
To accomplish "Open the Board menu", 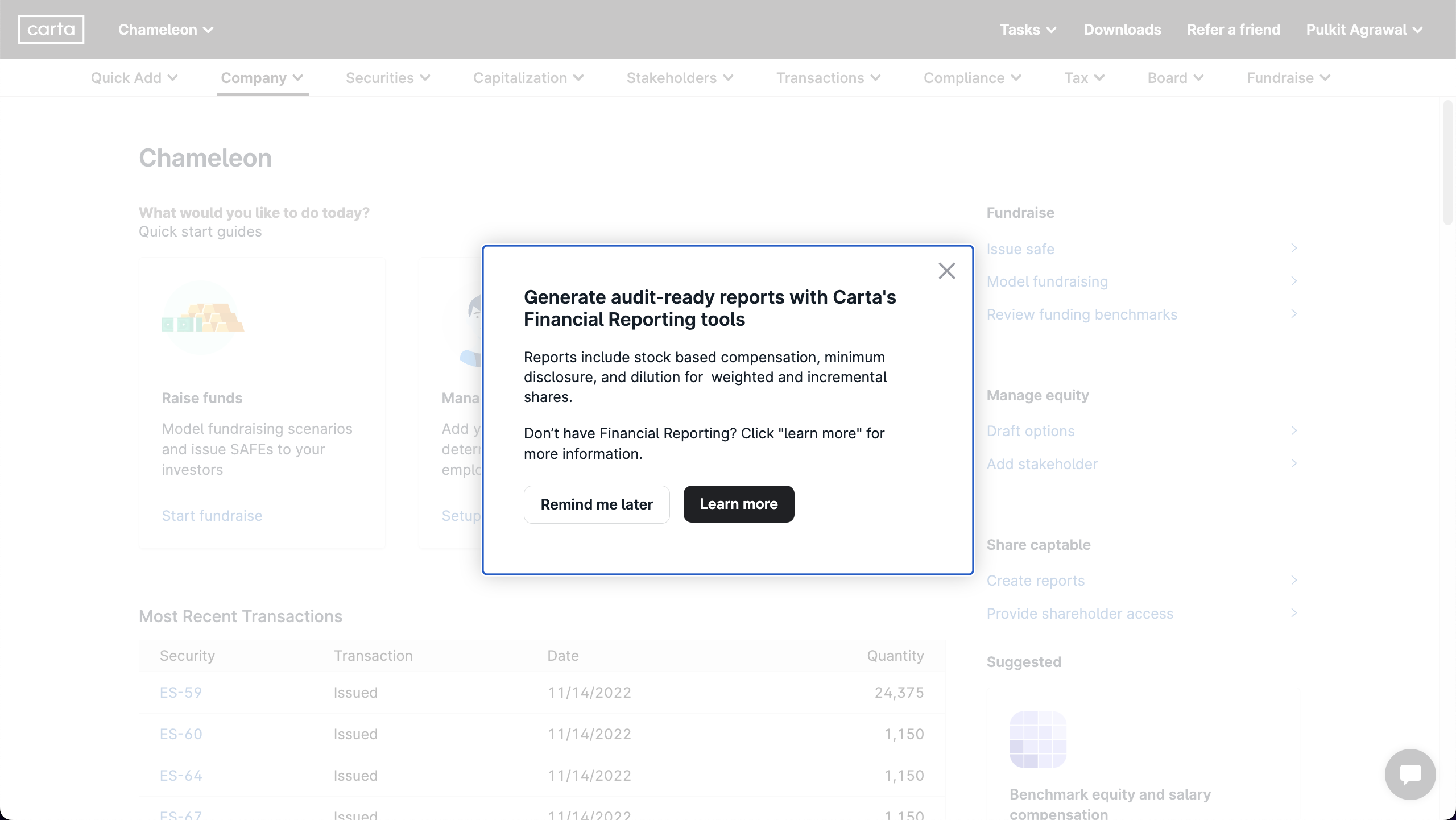I will [x=1176, y=78].
